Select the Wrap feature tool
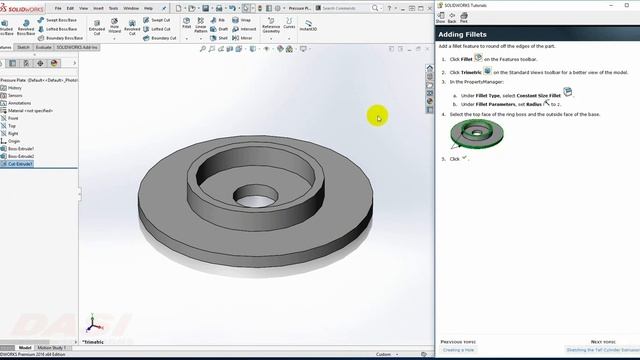 [x=241, y=20]
